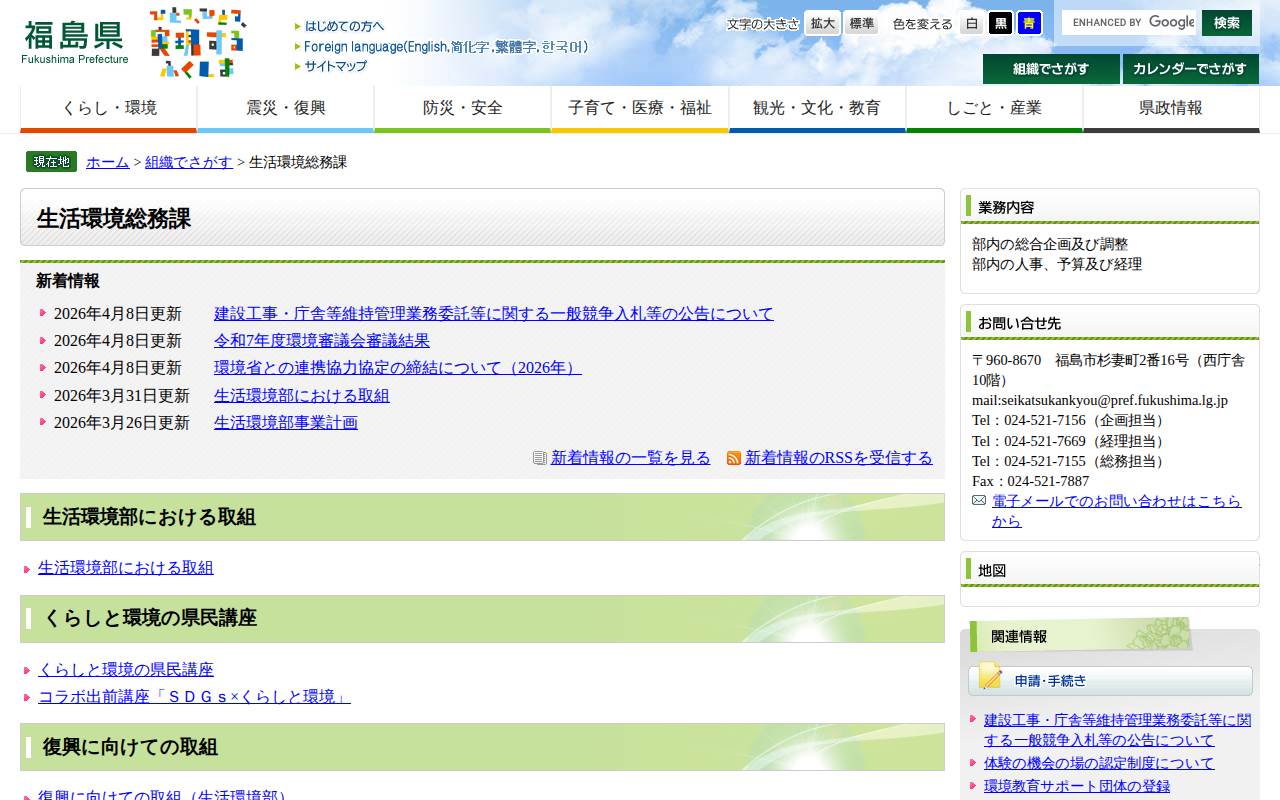
Task: Open sidebar 建設工事・庁舎等維持管理業務委託 link
Action: click(1117, 730)
